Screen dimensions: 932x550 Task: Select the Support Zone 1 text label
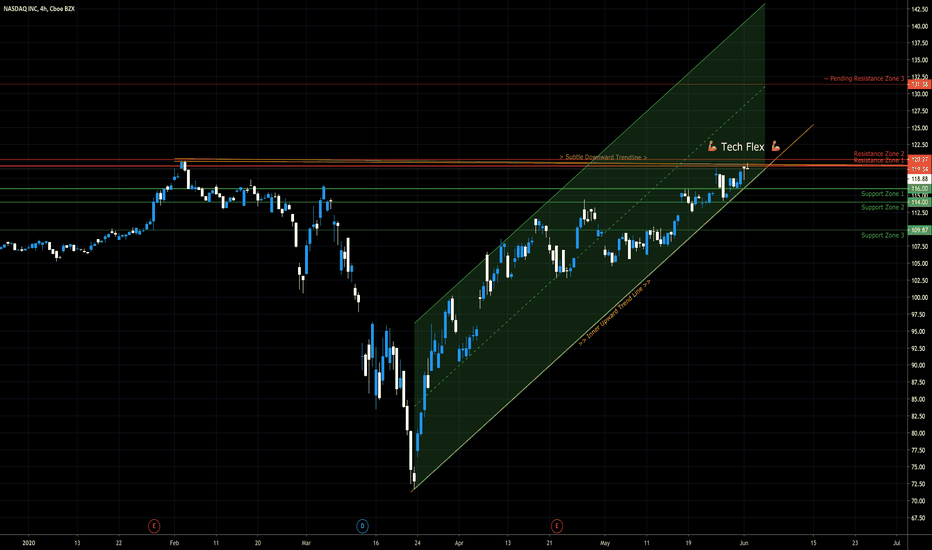tap(883, 194)
